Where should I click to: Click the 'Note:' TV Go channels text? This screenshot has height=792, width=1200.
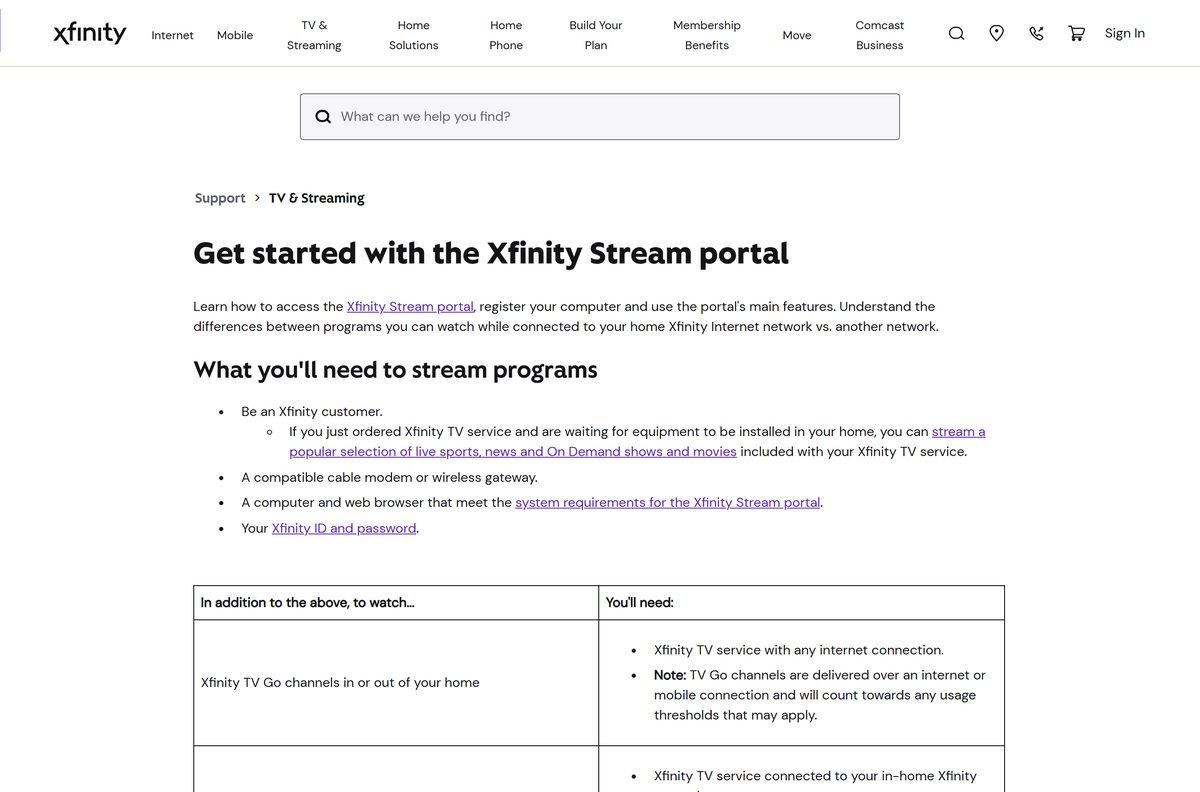pos(819,695)
